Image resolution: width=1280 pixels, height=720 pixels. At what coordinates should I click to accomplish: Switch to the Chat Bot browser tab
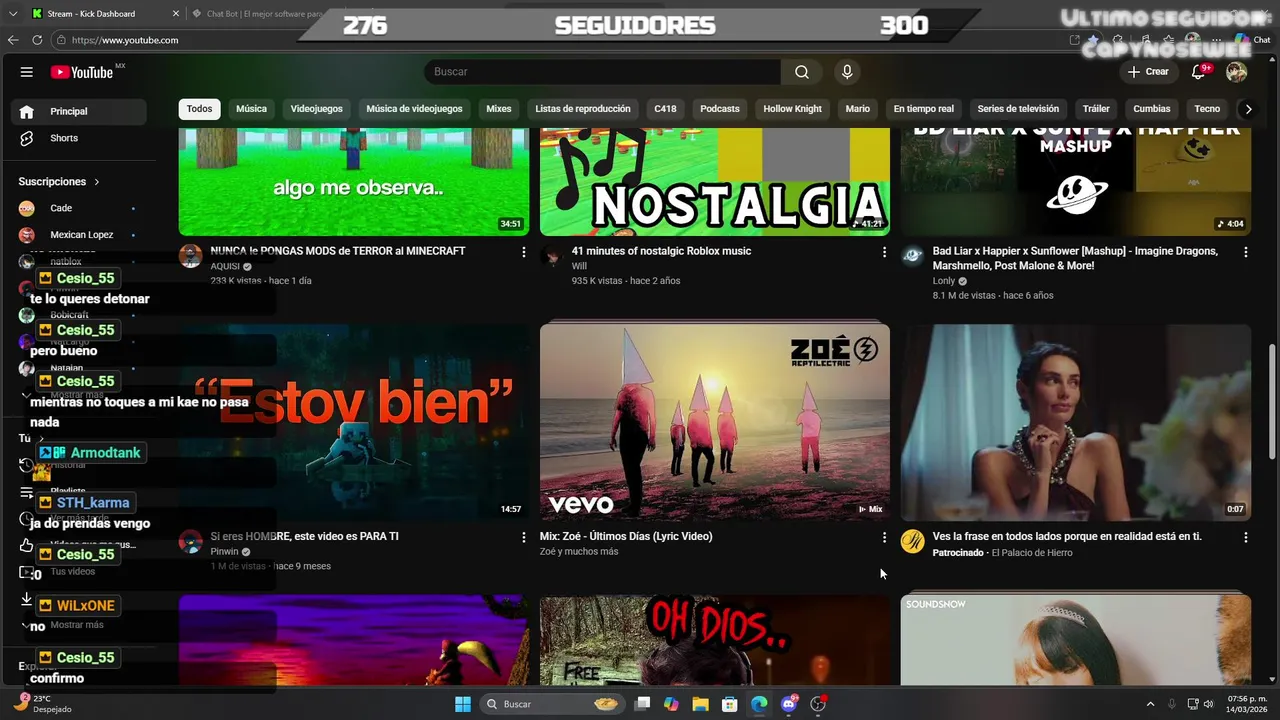click(265, 14)
